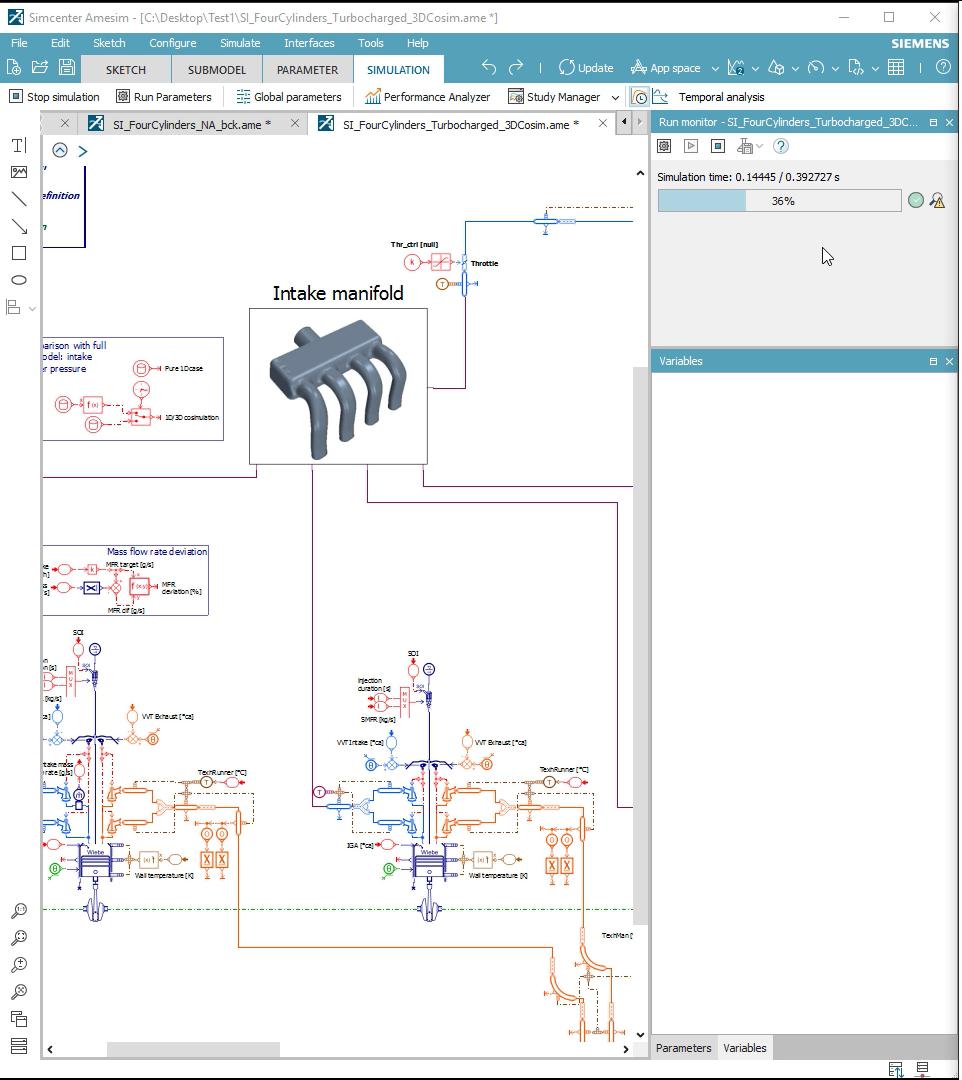Click the status bar log list icon
962x1080 pixels.
pyautogui.click(x=923, y=1068)
